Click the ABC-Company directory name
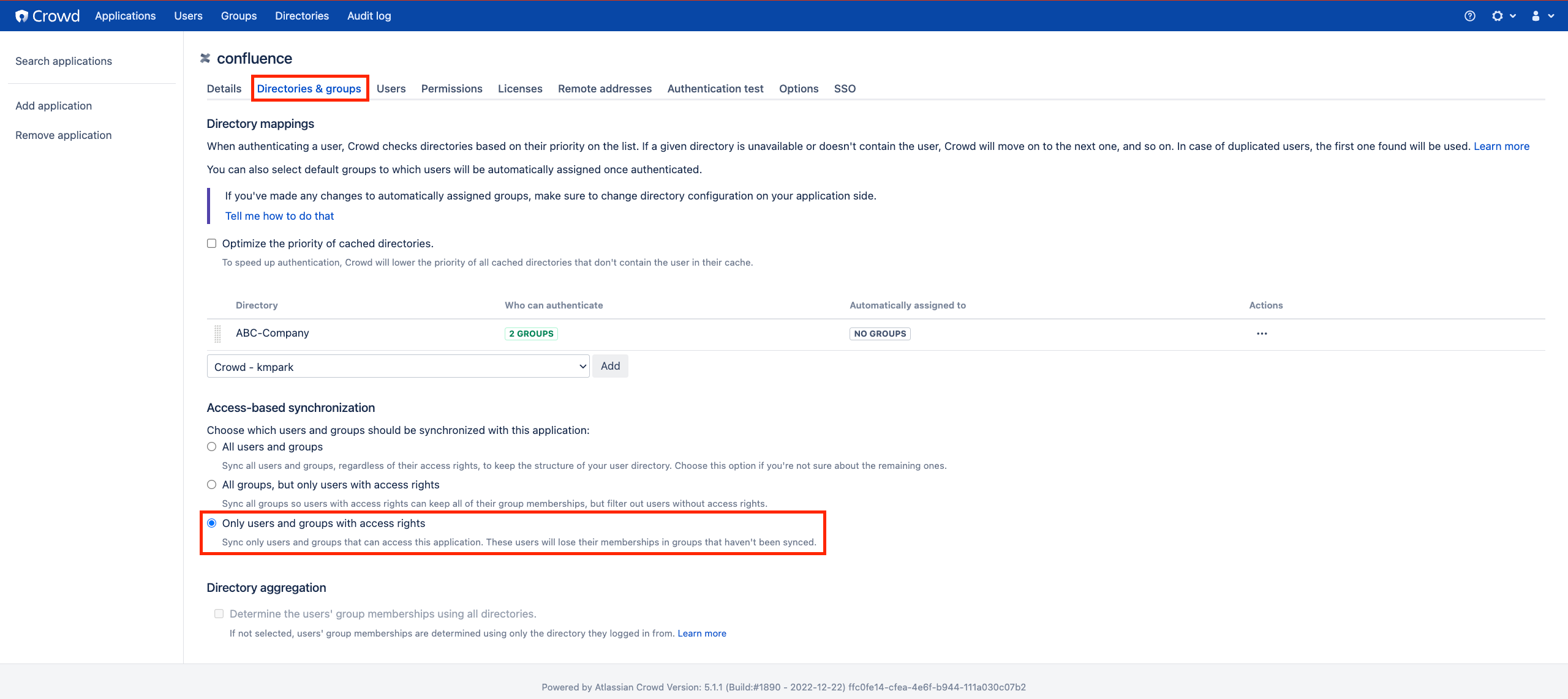Screen dimensions: 1568x699 point(273,333)
